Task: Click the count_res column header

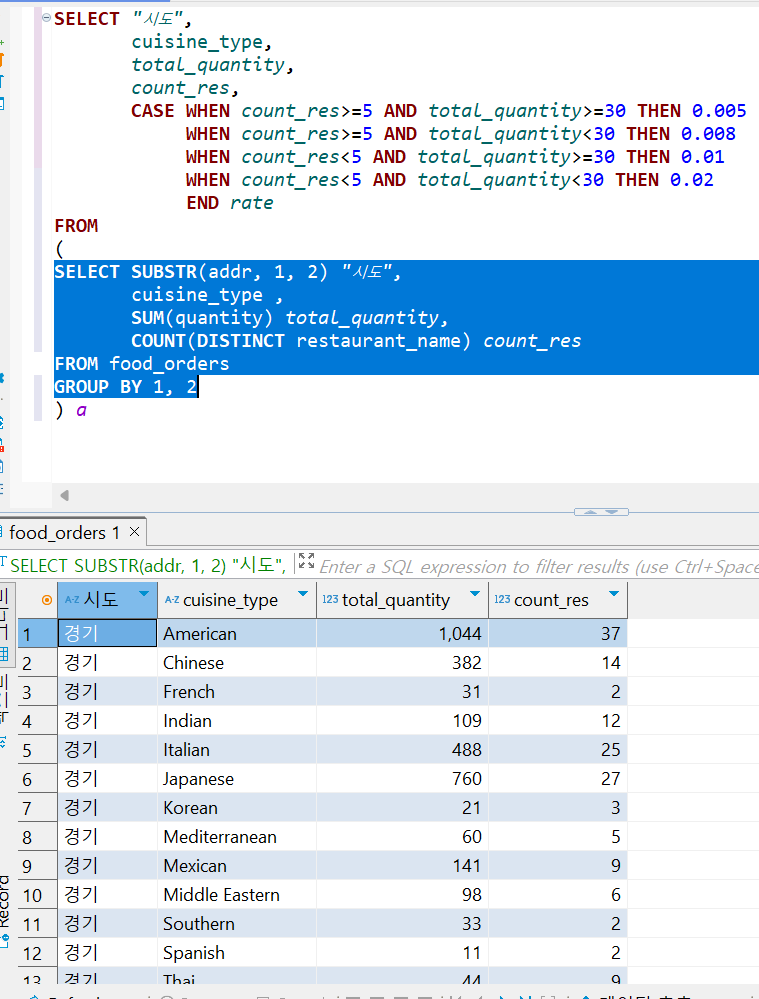Action: click(558, 600)
